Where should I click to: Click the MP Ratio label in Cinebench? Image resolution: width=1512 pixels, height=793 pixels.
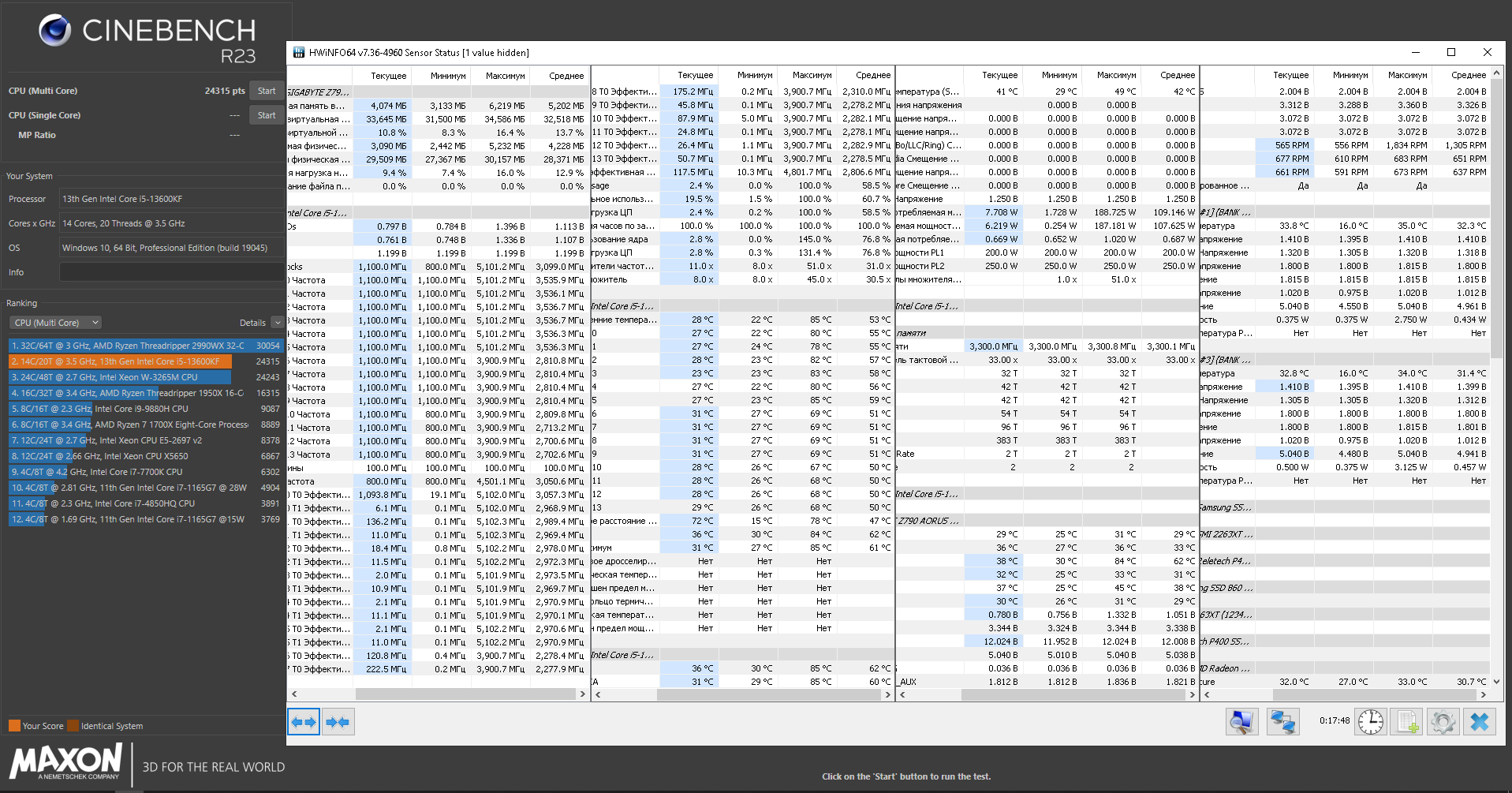[37, 135]
